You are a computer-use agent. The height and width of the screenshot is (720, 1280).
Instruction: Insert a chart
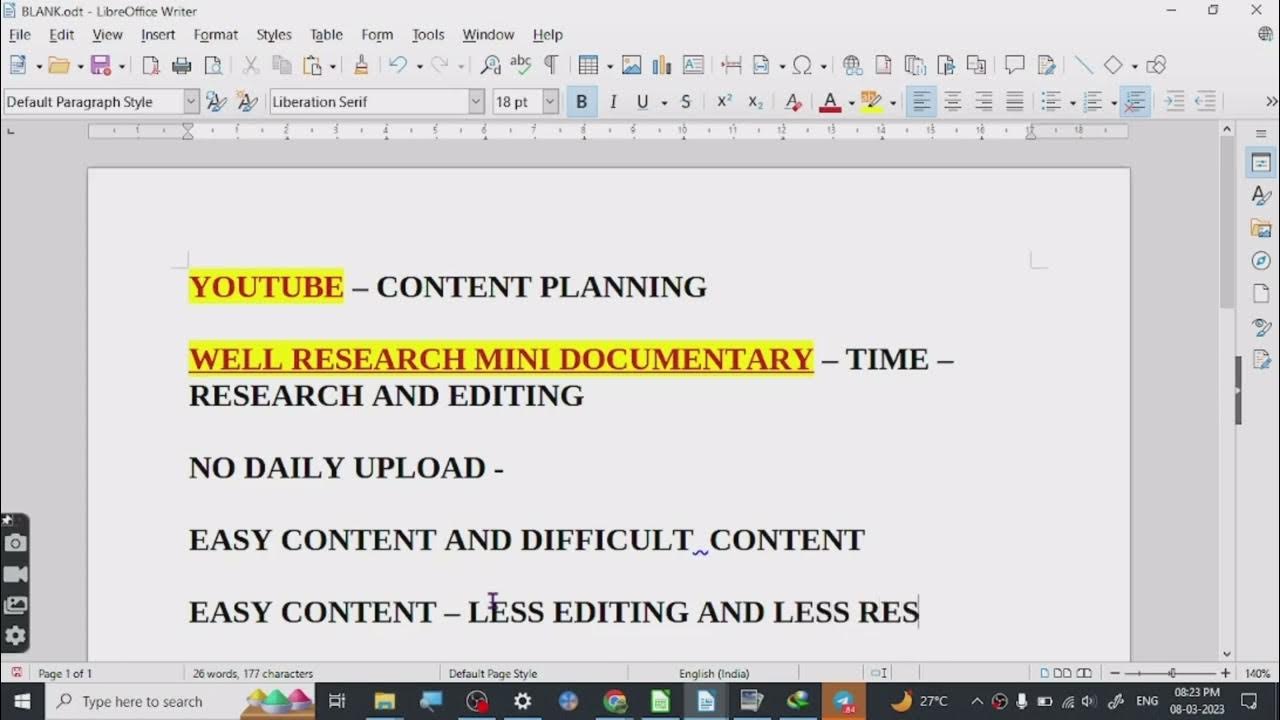coord(662,65)
